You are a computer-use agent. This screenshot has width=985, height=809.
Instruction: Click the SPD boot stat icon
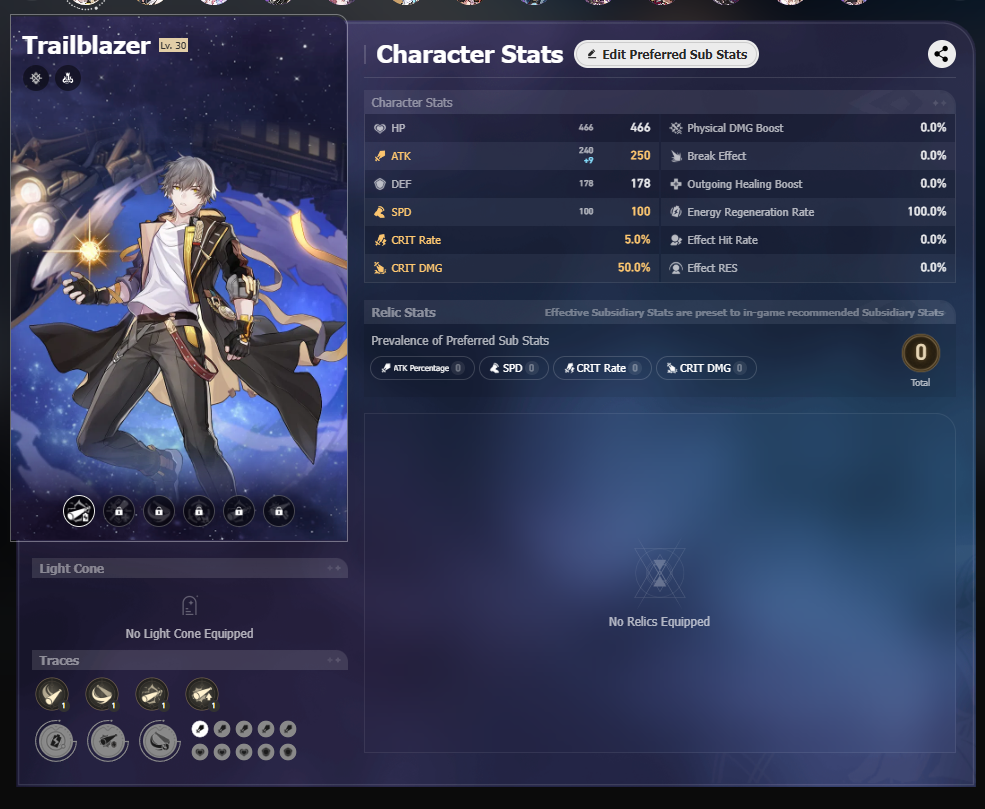pyautogui.click(x=379, y=212)
